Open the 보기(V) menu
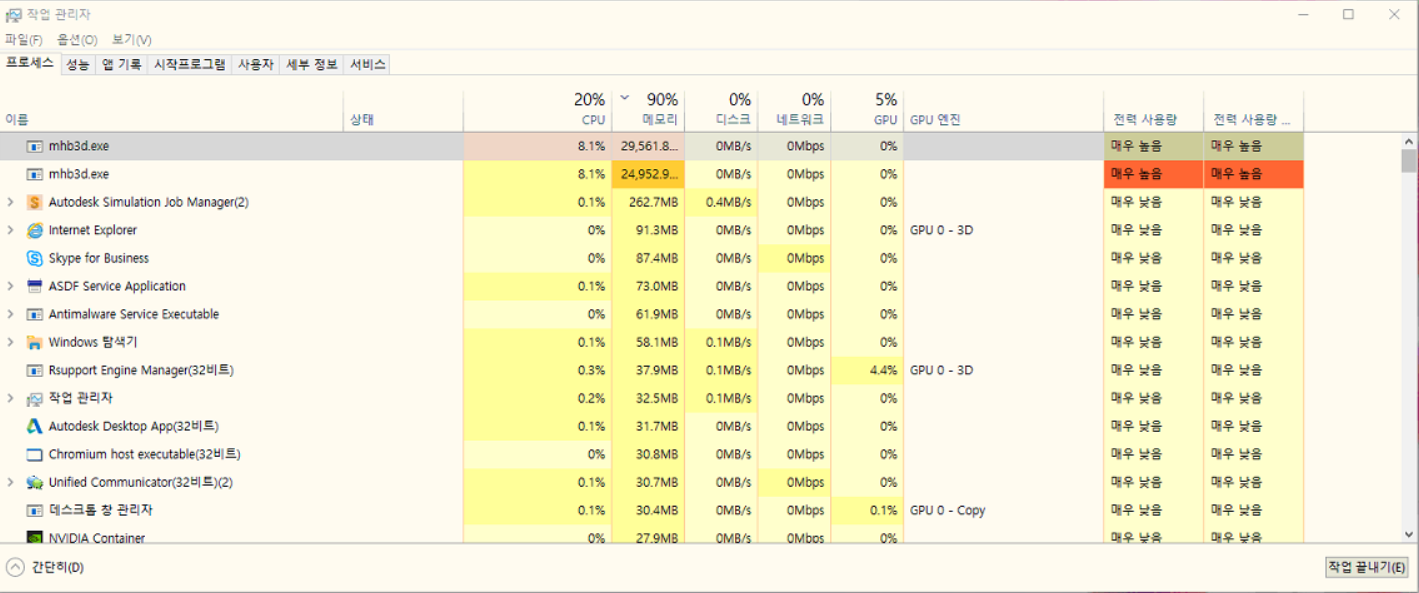This screenshot has width=1419, height=593. (x=131, y=40)
